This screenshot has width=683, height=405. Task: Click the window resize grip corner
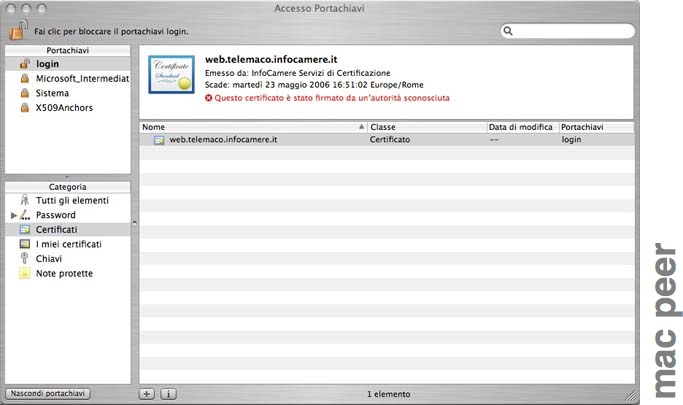coord(630,395)
